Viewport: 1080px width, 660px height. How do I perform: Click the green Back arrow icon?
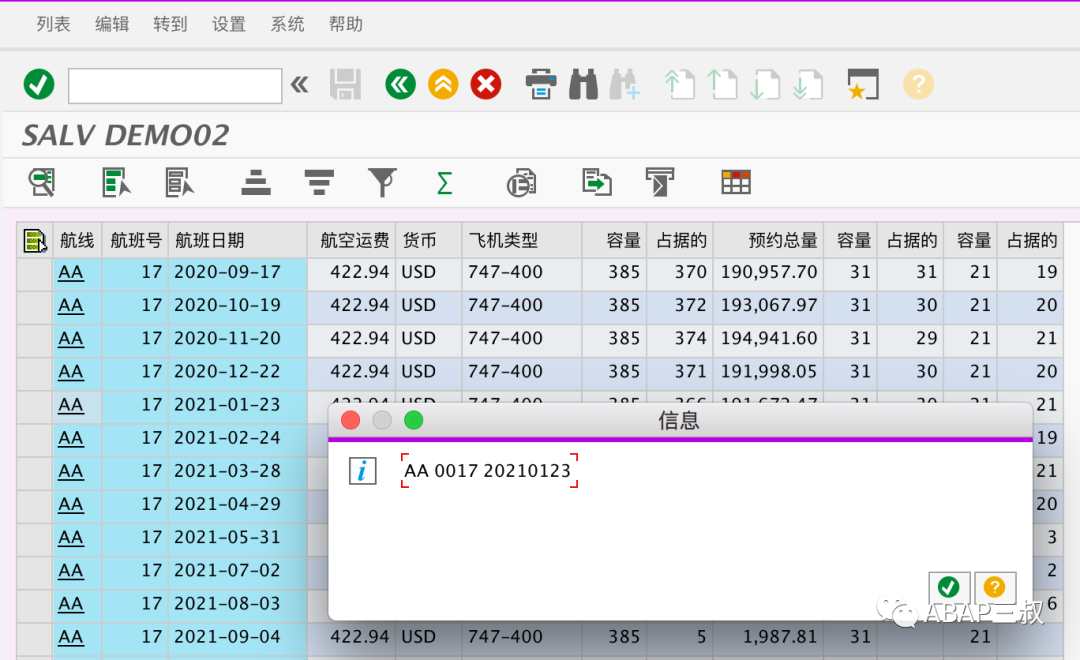(400, 85)
